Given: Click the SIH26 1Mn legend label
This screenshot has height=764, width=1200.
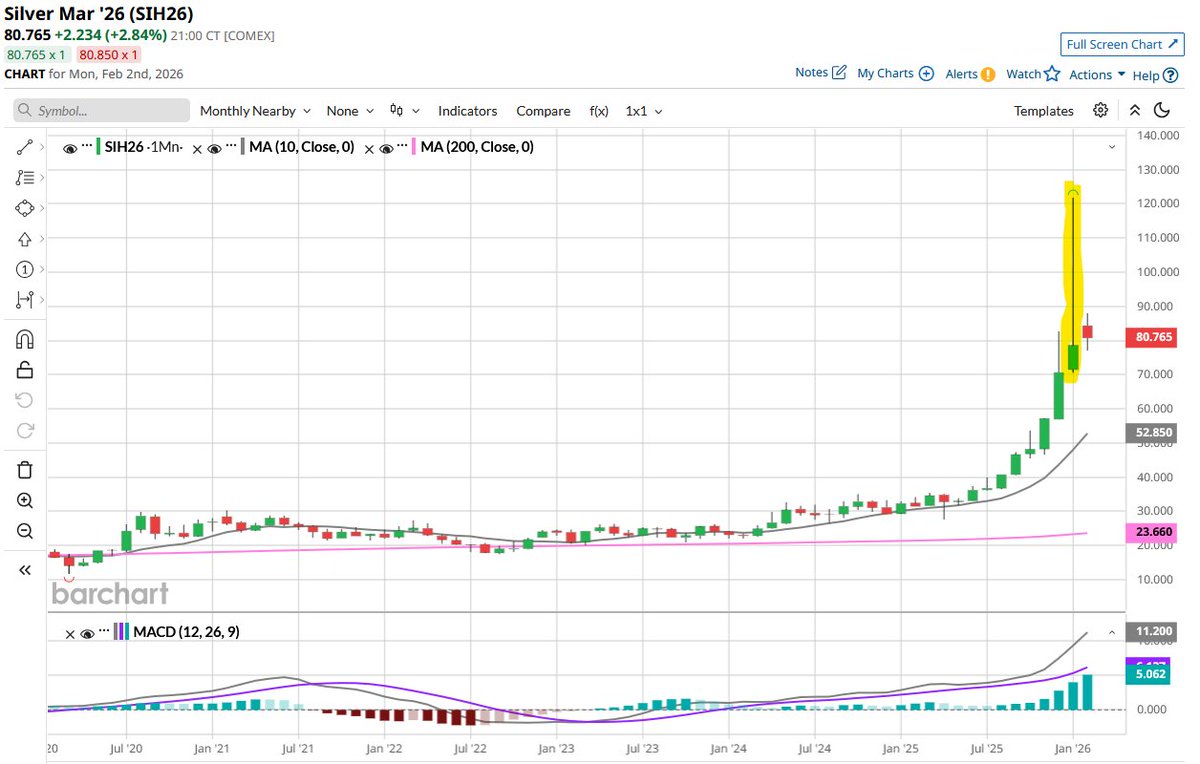Looking at the screenshot, I should (x=142, y=147).
